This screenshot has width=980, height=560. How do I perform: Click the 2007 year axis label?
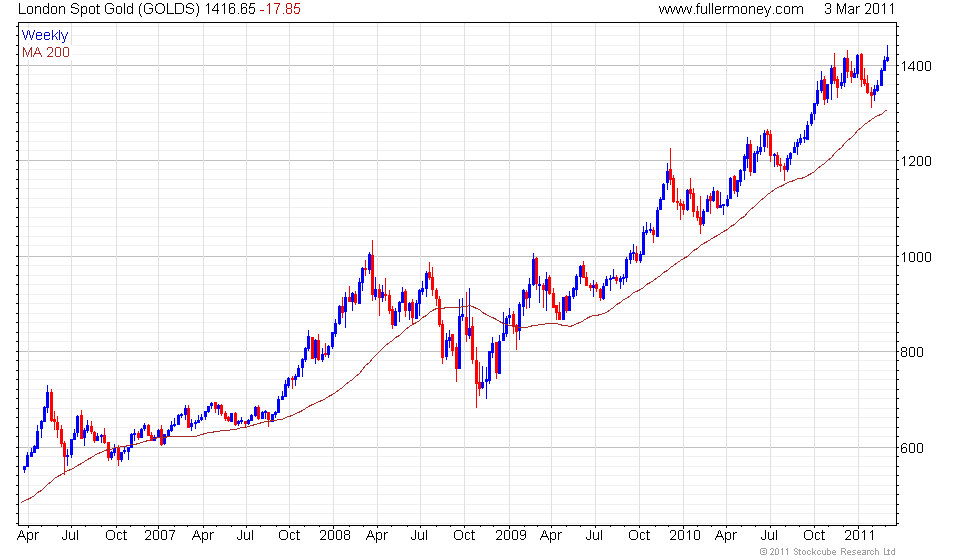[159, 536]
